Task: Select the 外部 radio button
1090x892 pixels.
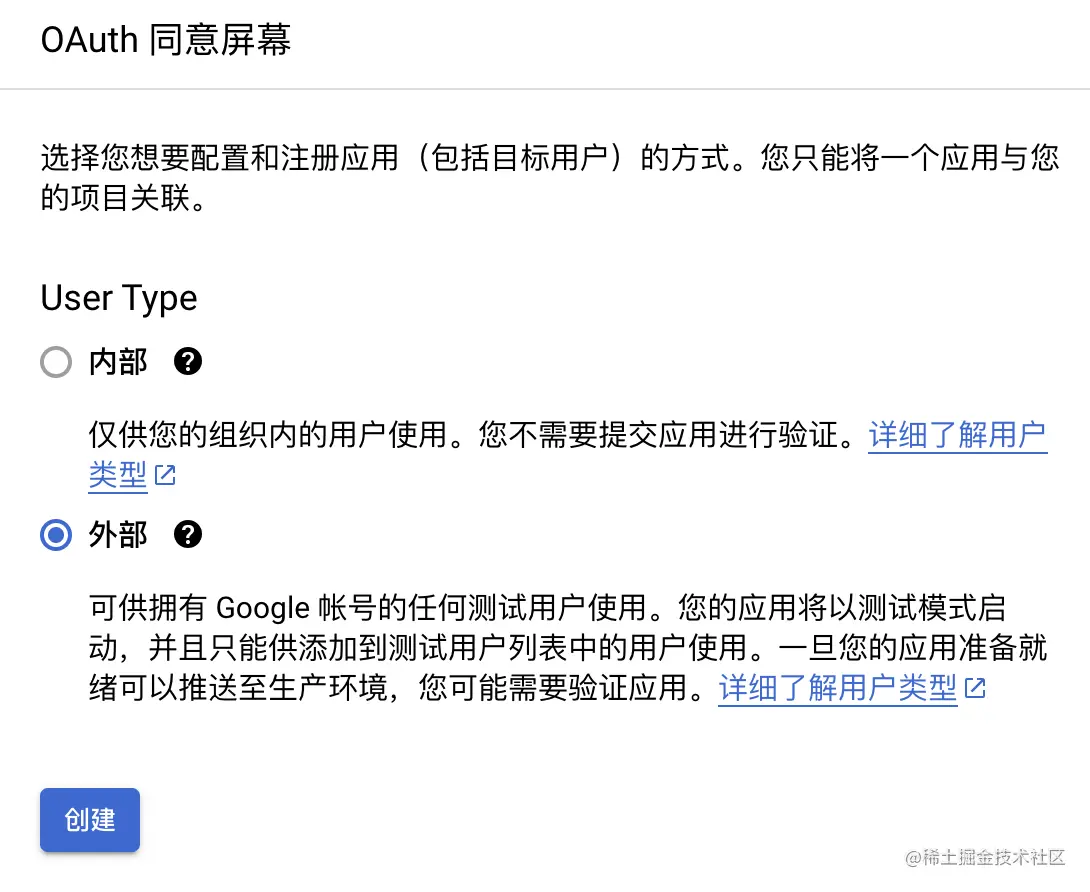Action: pyautogui.click(x=56, y=536)
